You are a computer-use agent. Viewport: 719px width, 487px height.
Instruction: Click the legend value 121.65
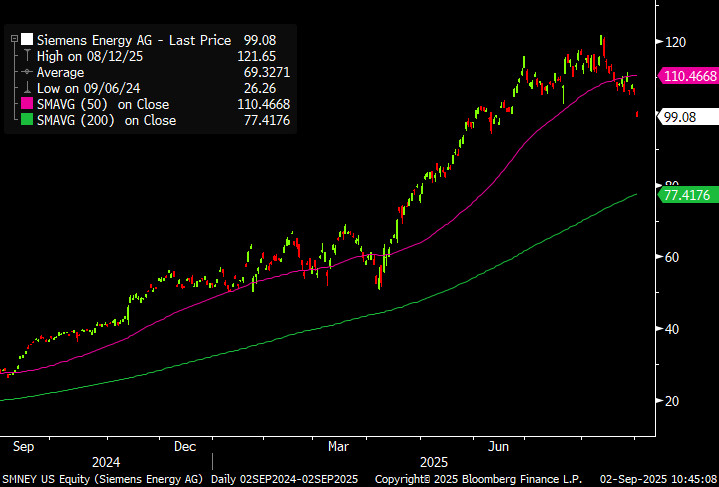pyautogui.click(x=257, y=56)
